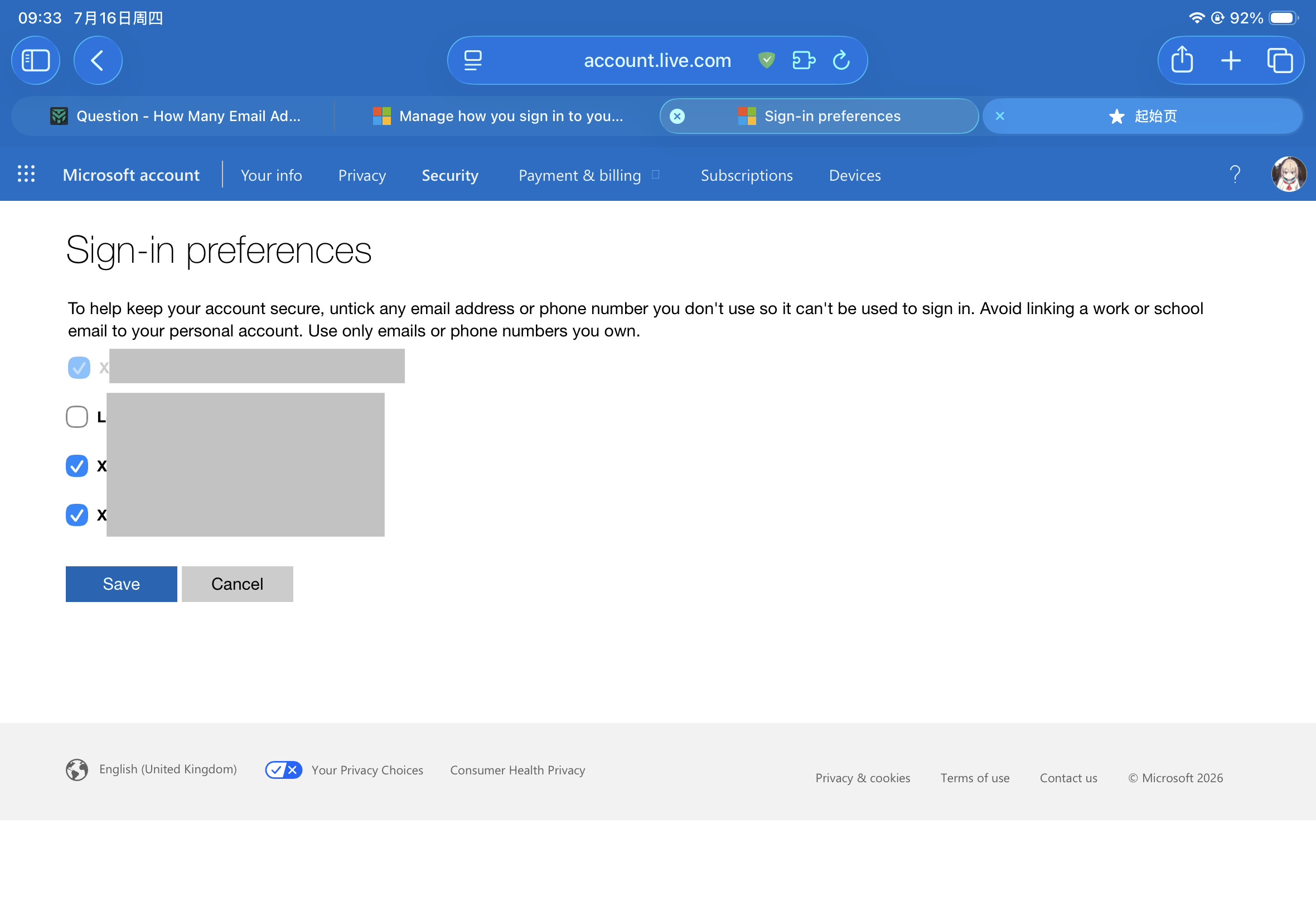Image resolution: width=1316 pixels, height=915 pixels.
Task: Untick the first checked X alias checkbox
Action: (x=77, y=465)
